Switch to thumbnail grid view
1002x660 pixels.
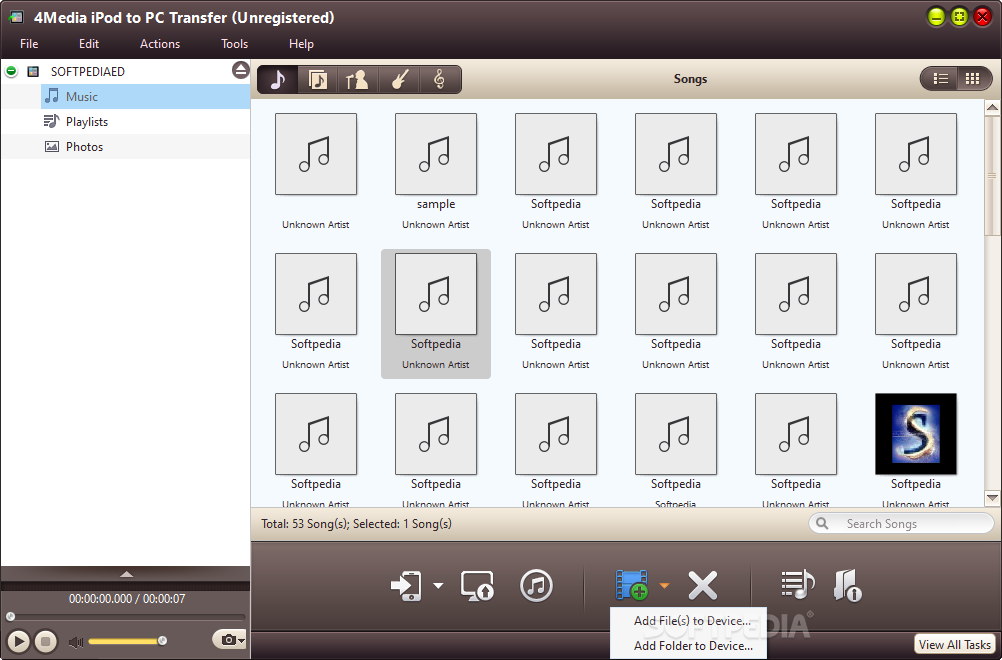point(973,79)
